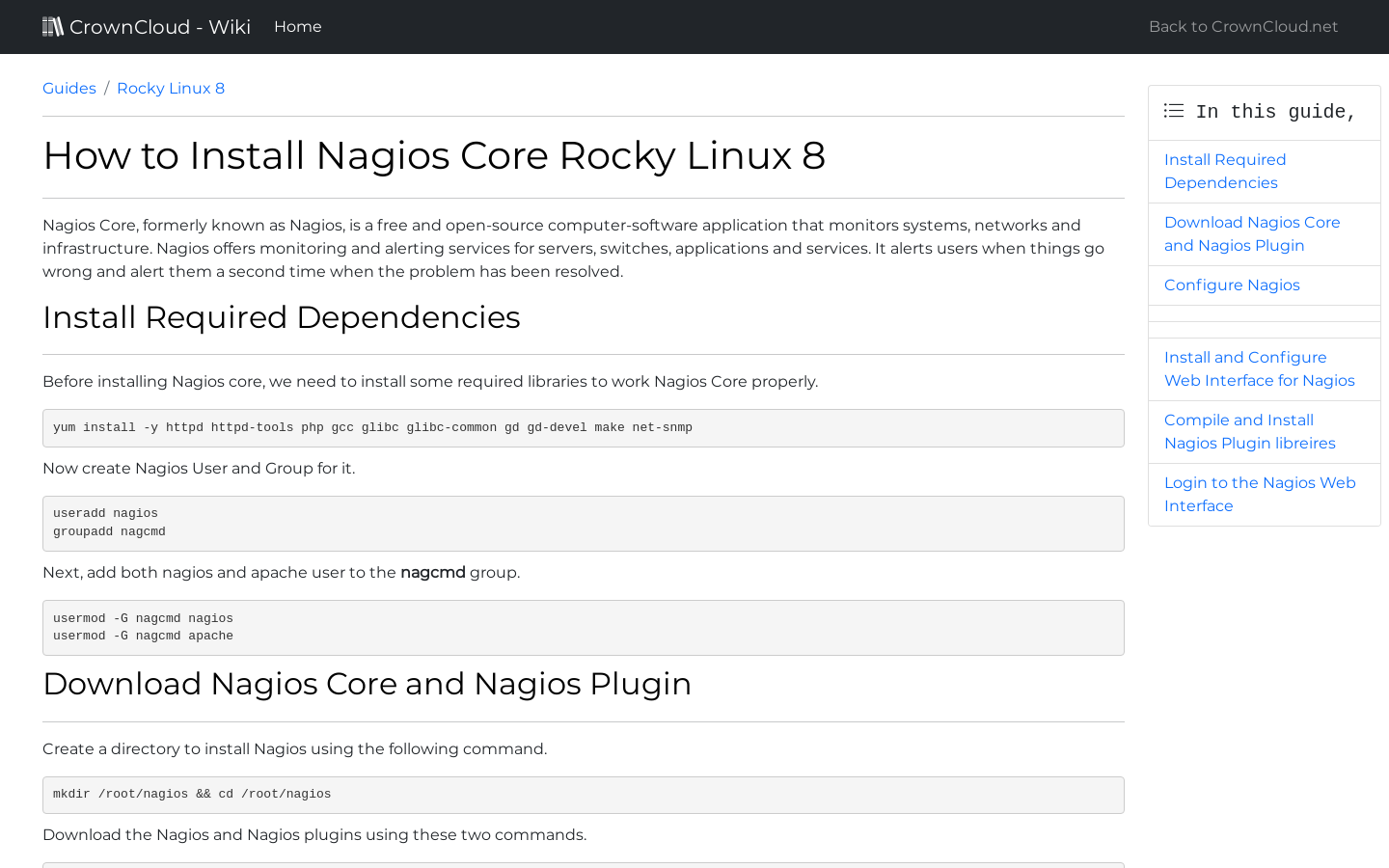Open "Download Nagios Core and Nagios Plugin" link
1389x868 pixels.
[x=1252, y=233]
